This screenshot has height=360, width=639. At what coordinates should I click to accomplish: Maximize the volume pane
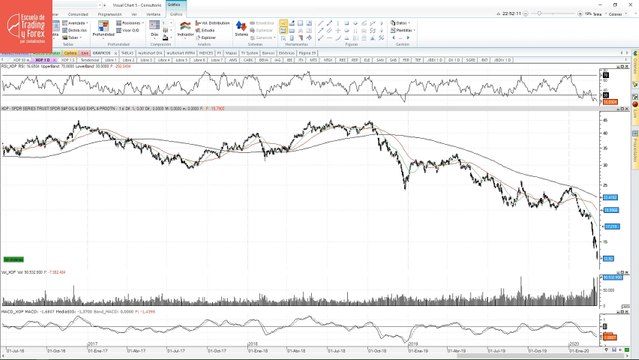[622, 272]
